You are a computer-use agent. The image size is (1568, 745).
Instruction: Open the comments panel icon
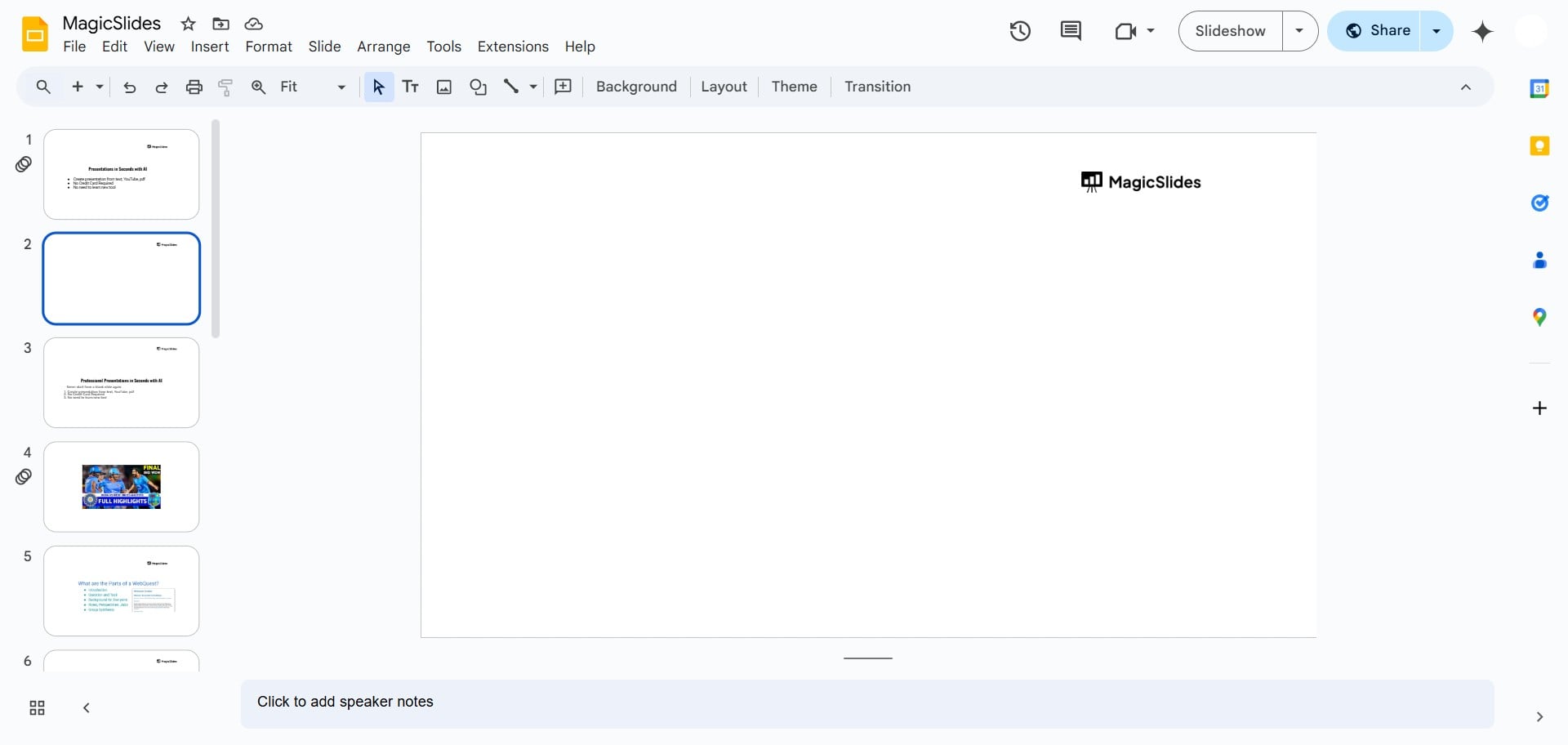[x=1070, y=31]
